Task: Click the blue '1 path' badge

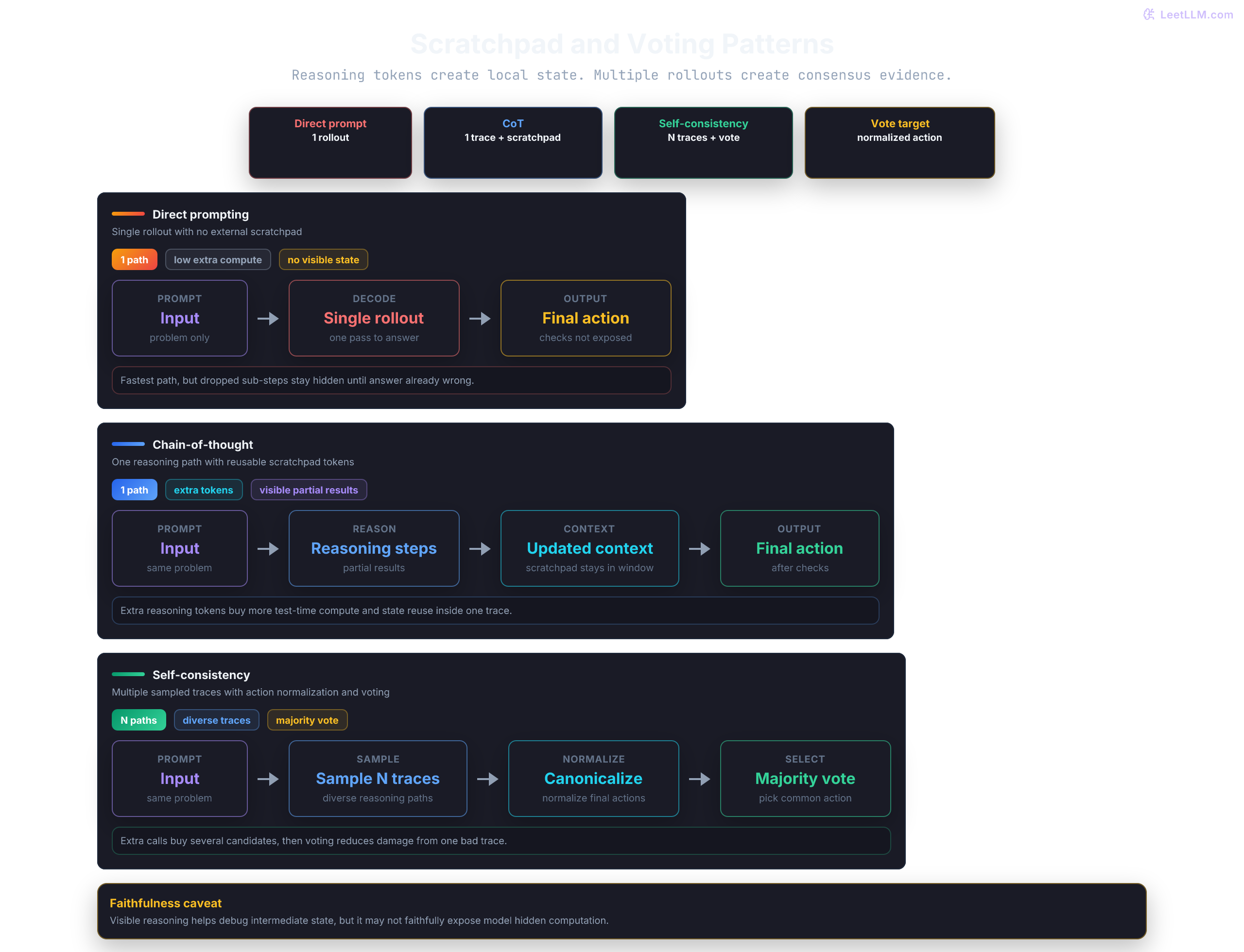Action: point(135,490)
